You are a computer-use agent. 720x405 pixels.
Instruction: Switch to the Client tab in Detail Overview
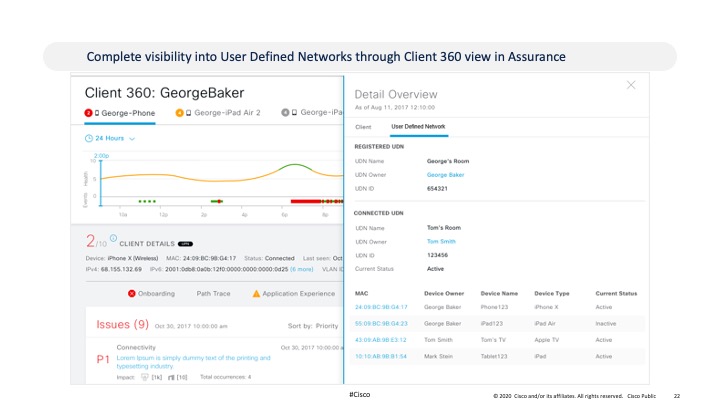click(x=363, y=127)
